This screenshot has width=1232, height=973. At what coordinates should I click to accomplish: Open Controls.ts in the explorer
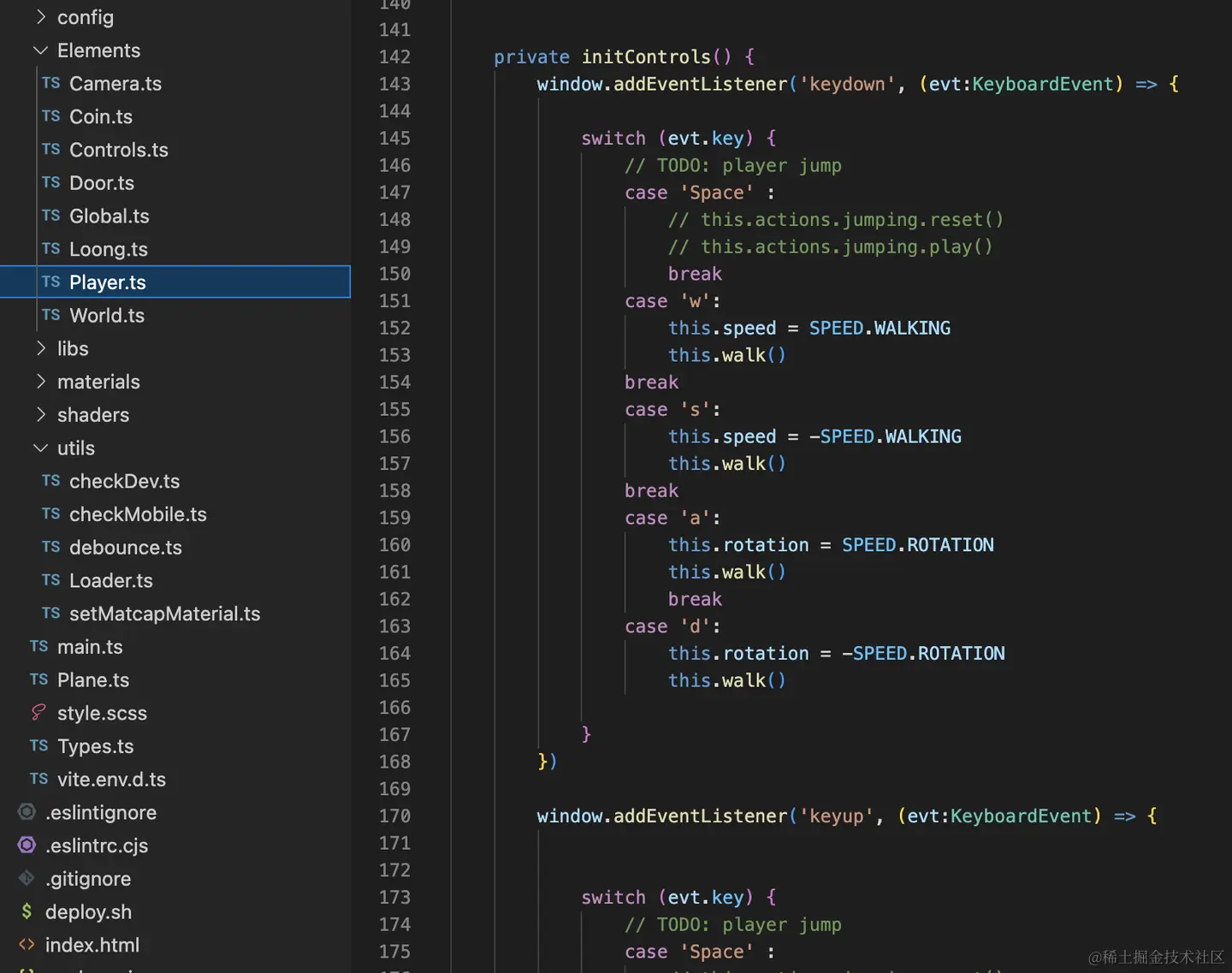point(119,150)
